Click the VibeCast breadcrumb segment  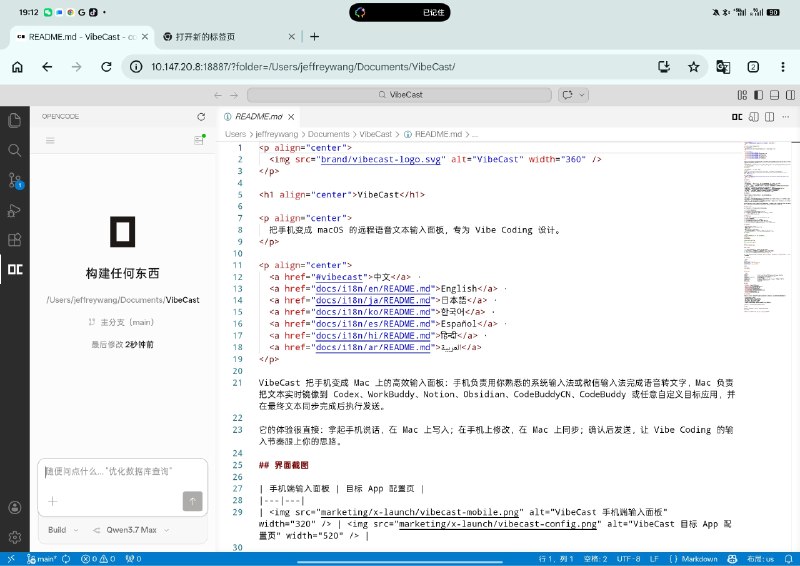(x=376, y=134)
